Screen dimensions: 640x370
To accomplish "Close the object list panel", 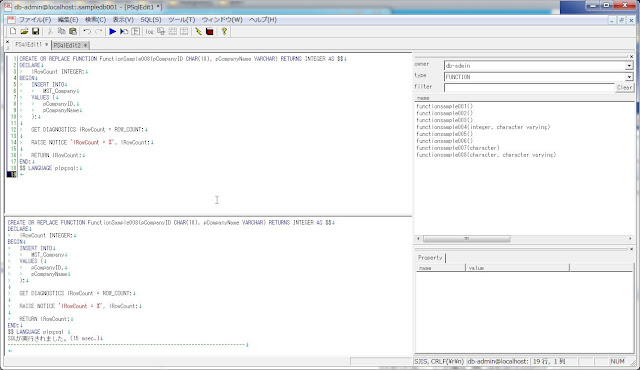I will [631, 56].
